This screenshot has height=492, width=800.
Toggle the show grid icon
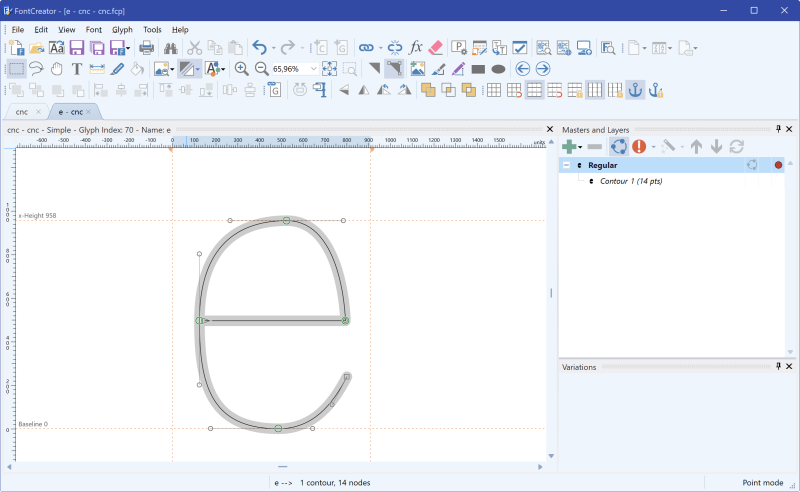coord(493,90)
